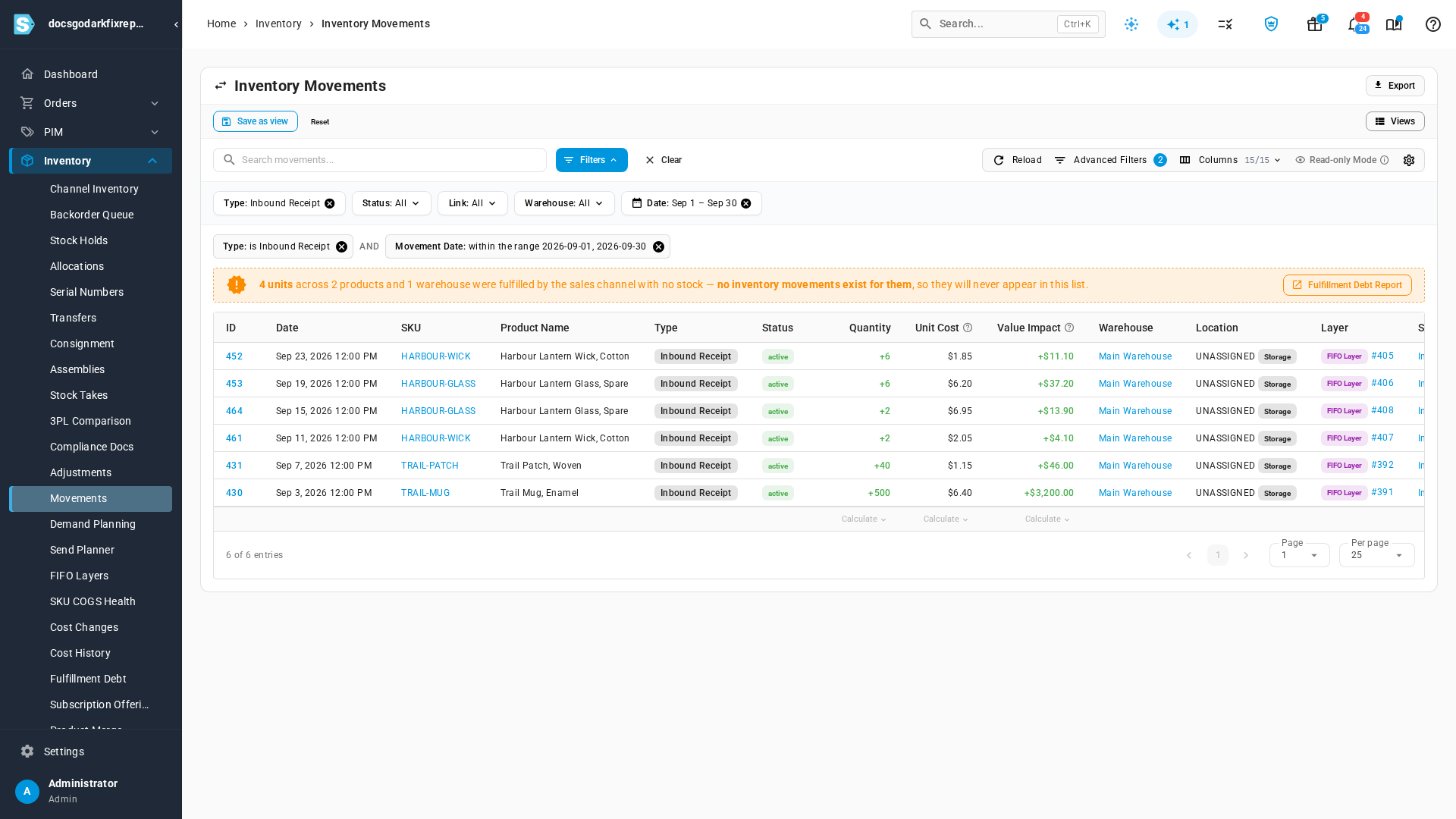1456x819 pixels.
Task: Click the Save as view button
Action: [x=255, y=121]
